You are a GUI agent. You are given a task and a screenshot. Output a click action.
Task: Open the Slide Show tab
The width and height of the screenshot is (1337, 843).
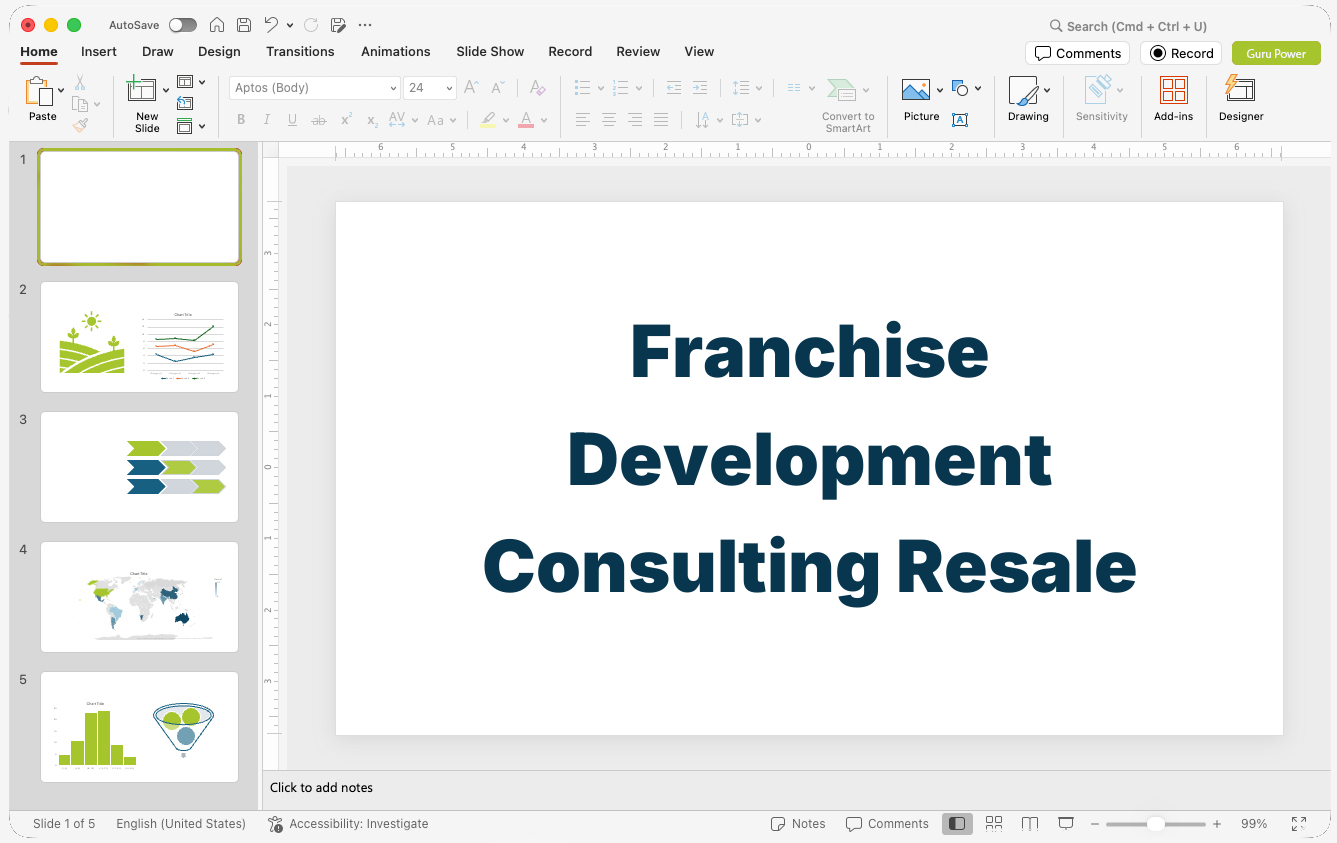(x=490, y=51)
